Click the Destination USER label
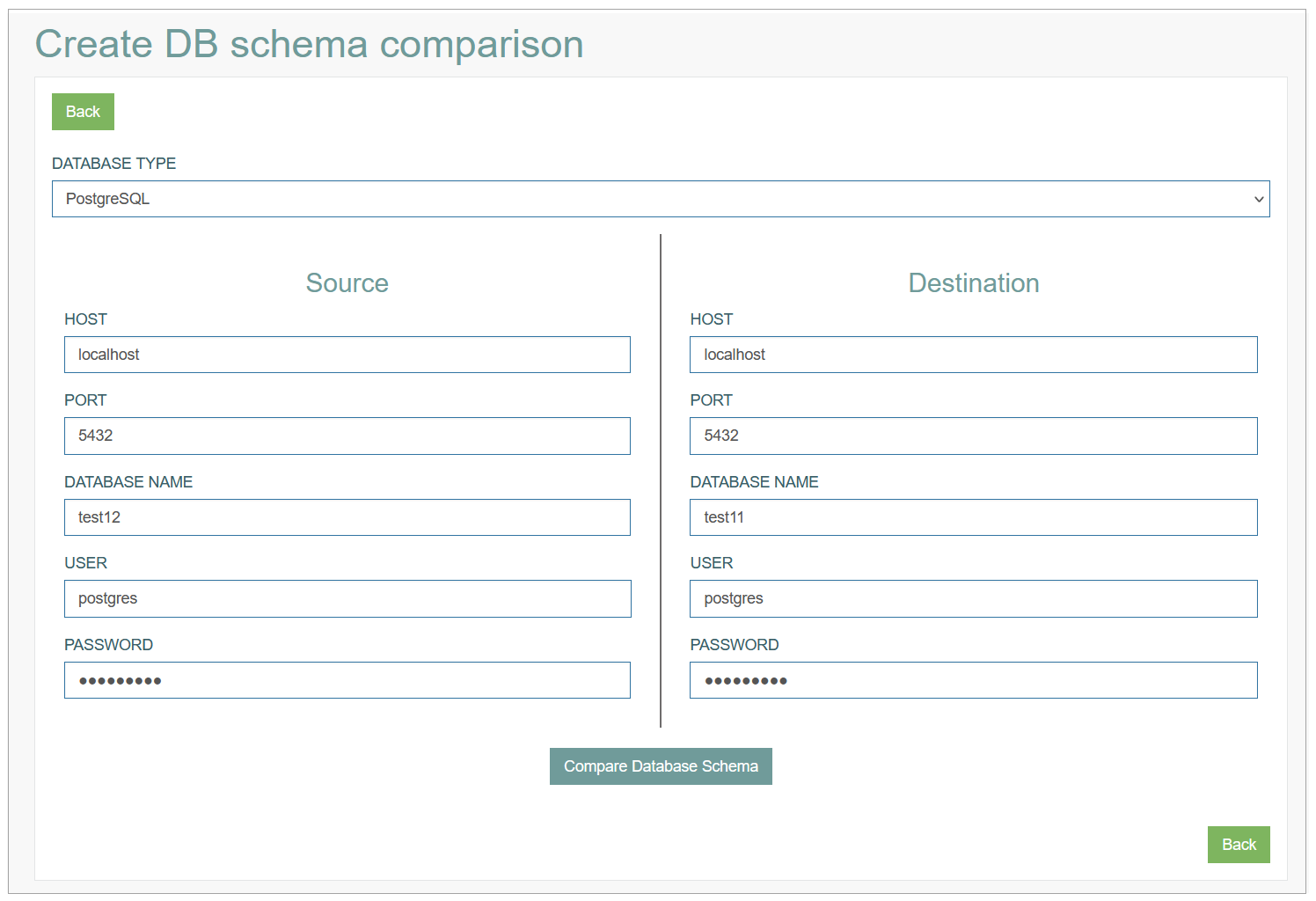 click(x=712, y=563)
